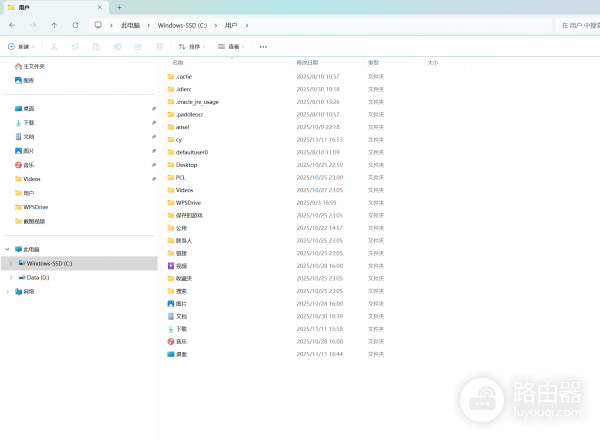
Task: Expand Data (D:) in sidebar tree
Action: pos(11,277)
